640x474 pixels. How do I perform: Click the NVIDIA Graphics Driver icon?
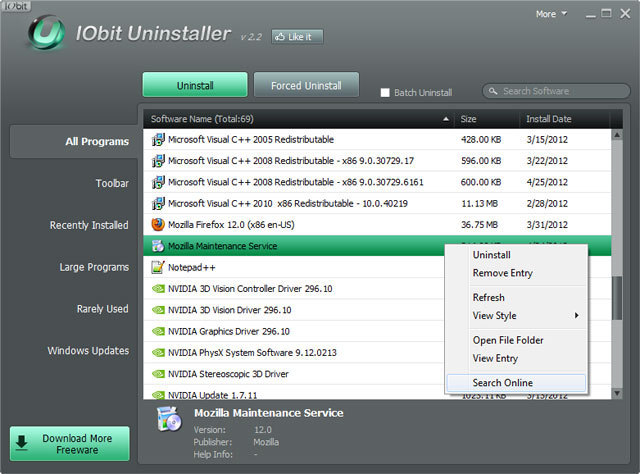158,331
